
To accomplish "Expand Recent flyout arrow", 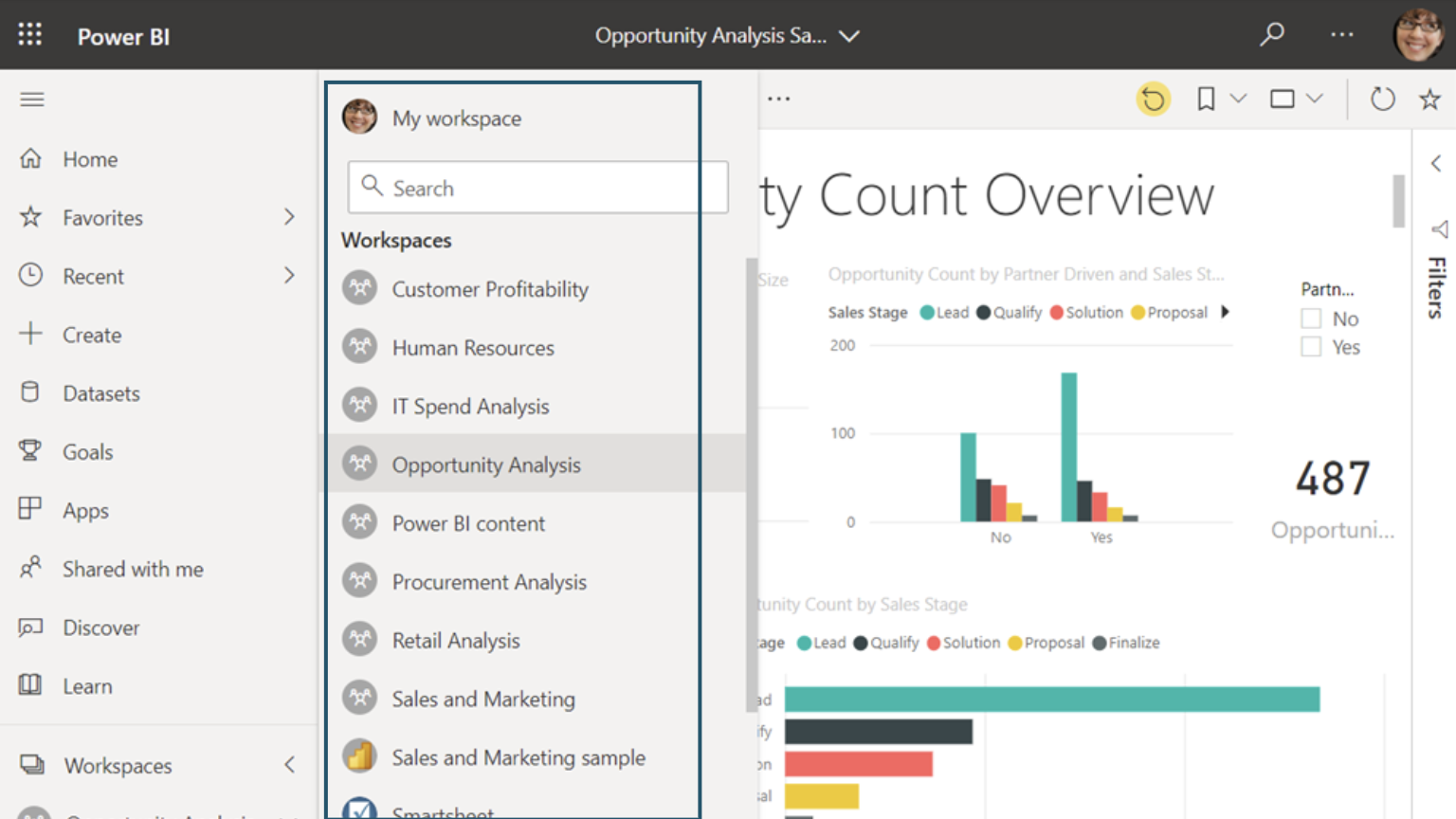I will click(x=289, y=276).
